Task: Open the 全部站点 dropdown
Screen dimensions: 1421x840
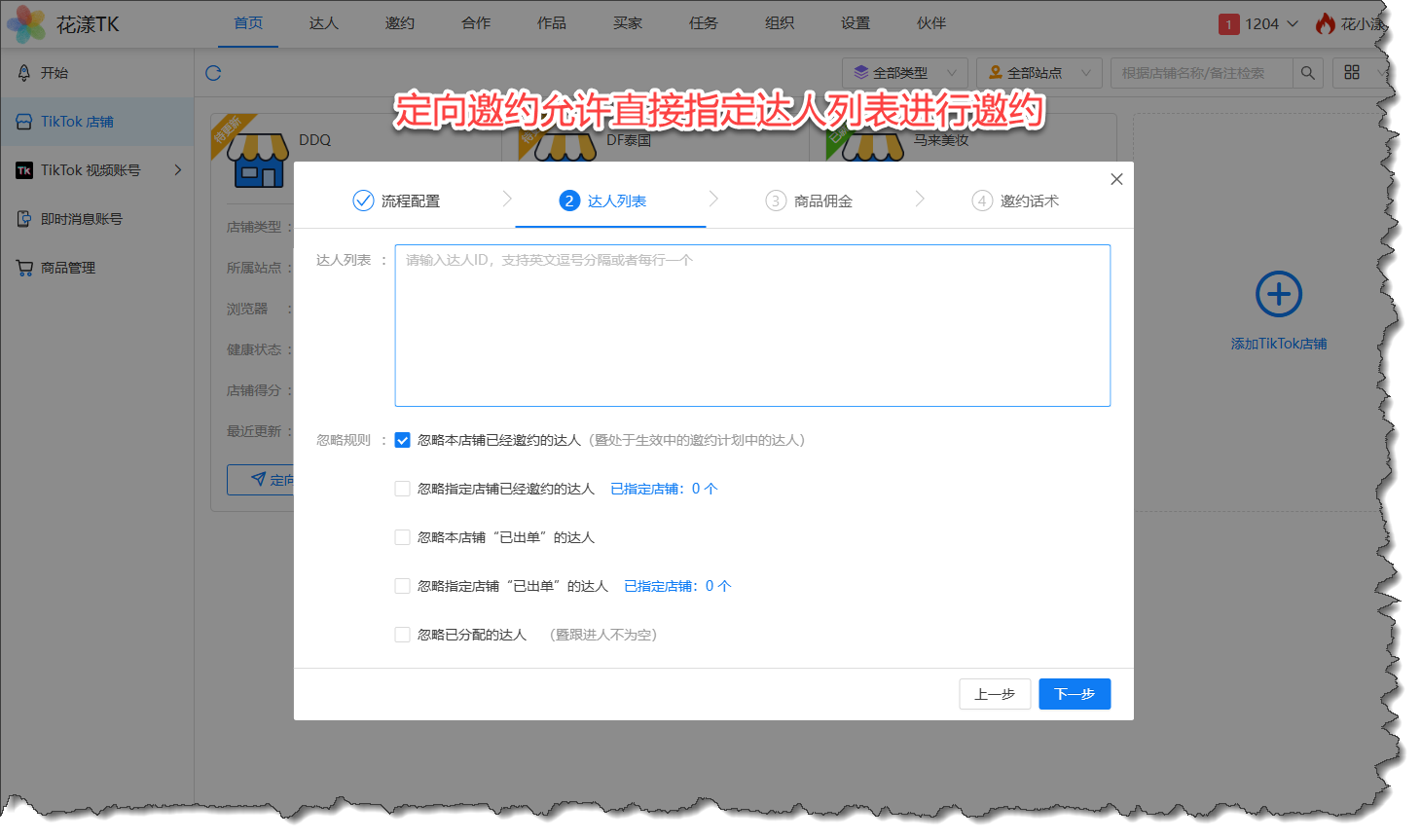Action: click(x=1038, y=73)
